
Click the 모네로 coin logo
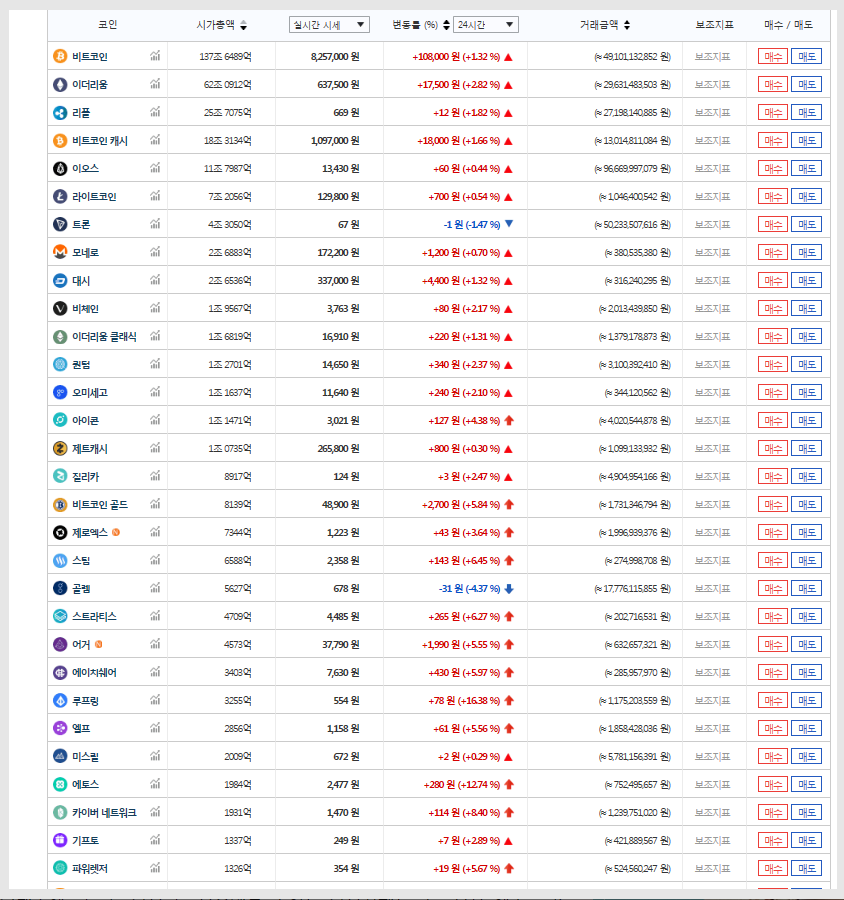60,253
